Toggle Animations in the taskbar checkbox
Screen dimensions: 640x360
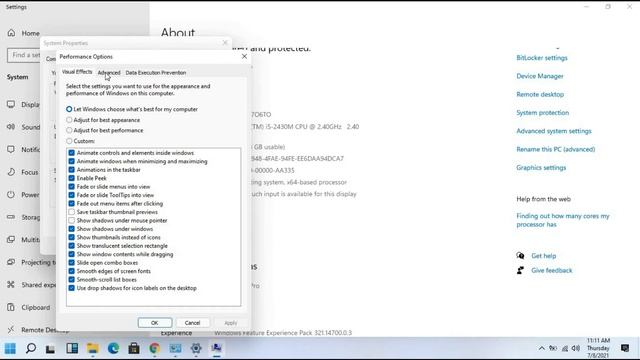point(72,169)
